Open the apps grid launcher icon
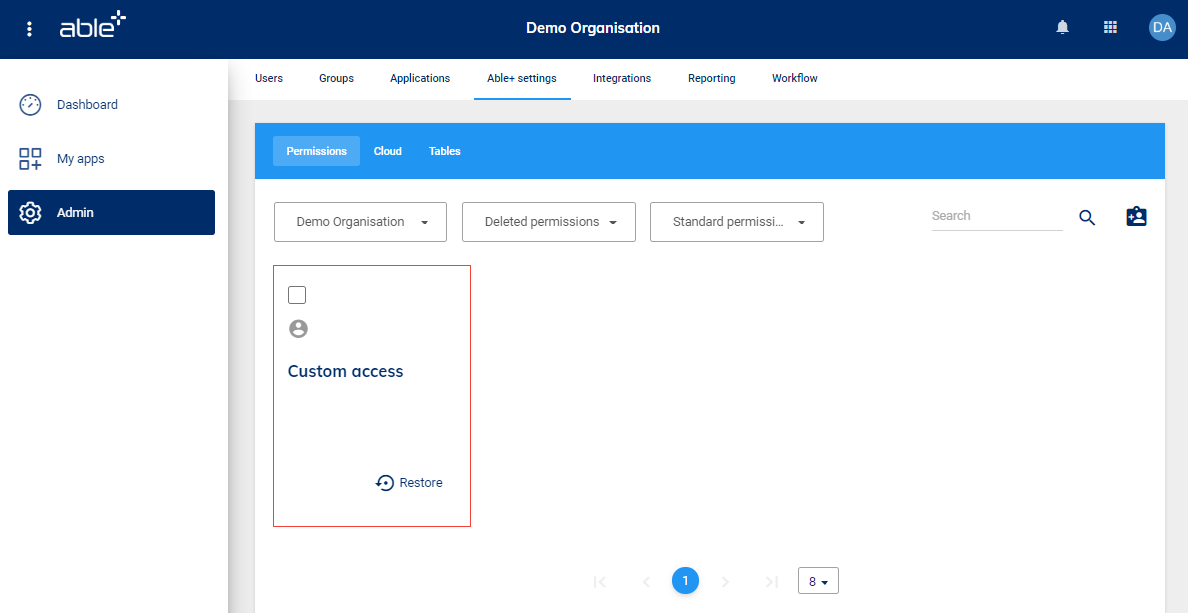1188x613 pixels. point(1110,28)
